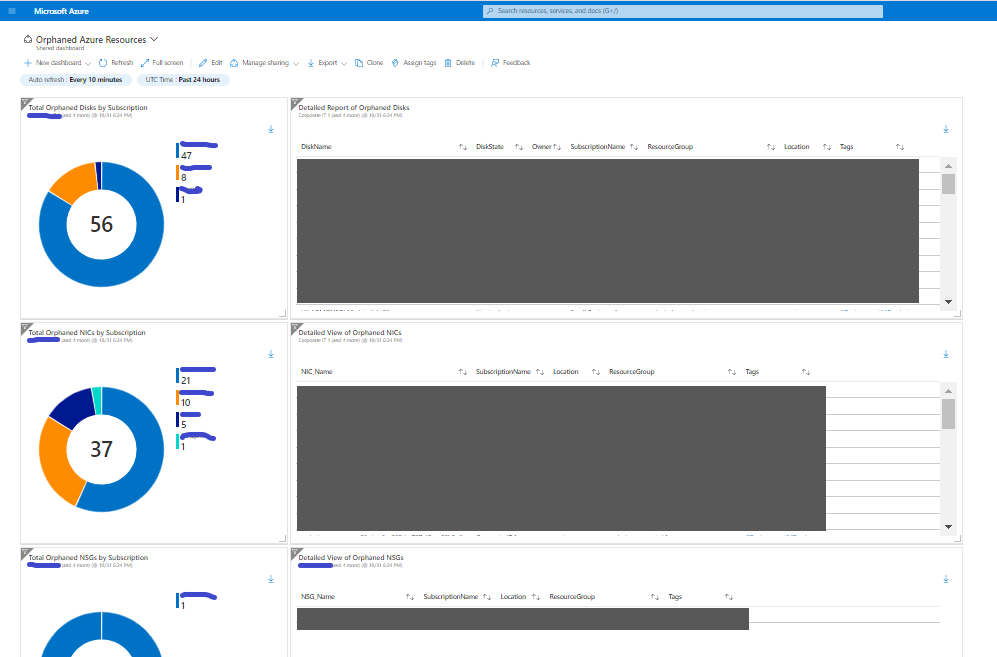
Task: Download Total Orphaned Disks tile data
Action: pos(271,129)
